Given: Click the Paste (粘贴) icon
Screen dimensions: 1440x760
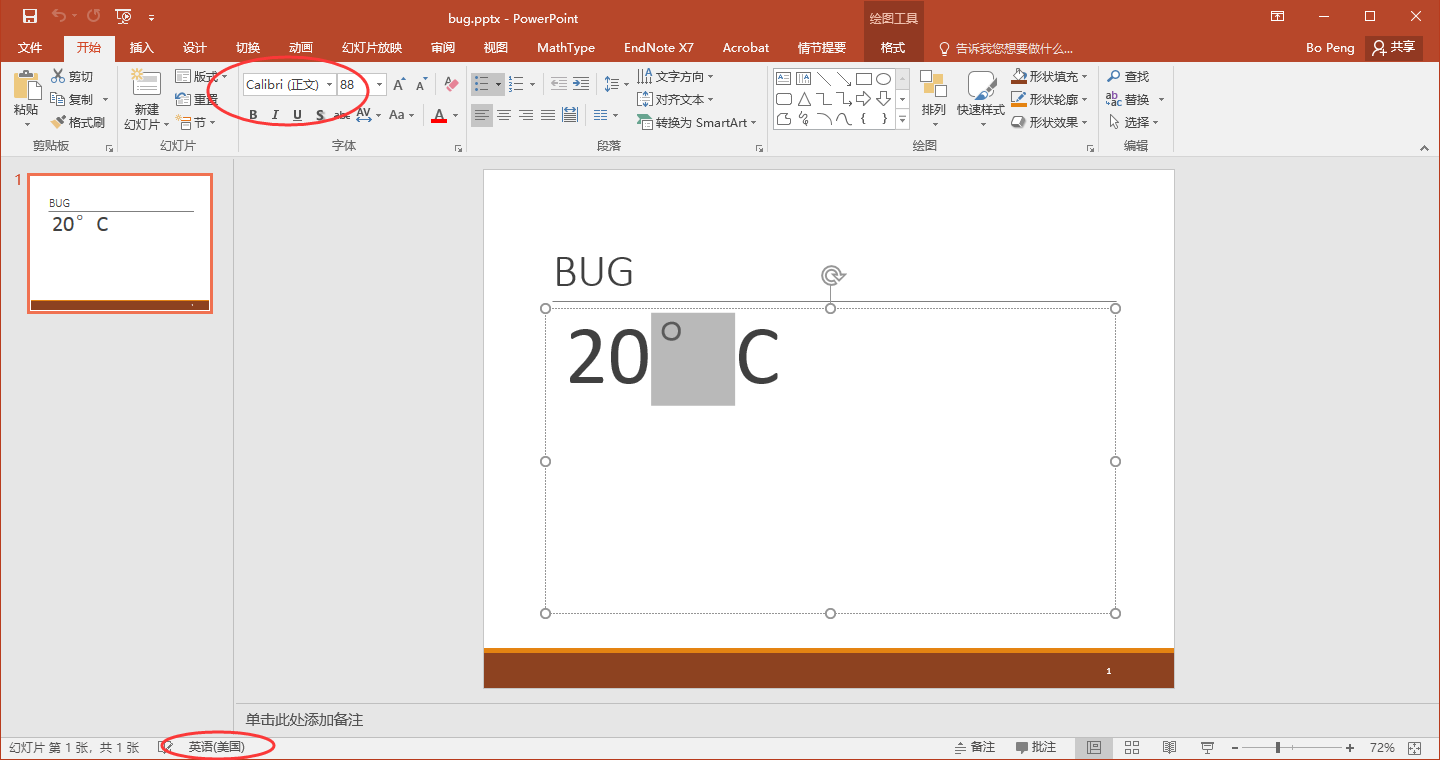Looking at the screenshot, I should (x=27, y=86).
